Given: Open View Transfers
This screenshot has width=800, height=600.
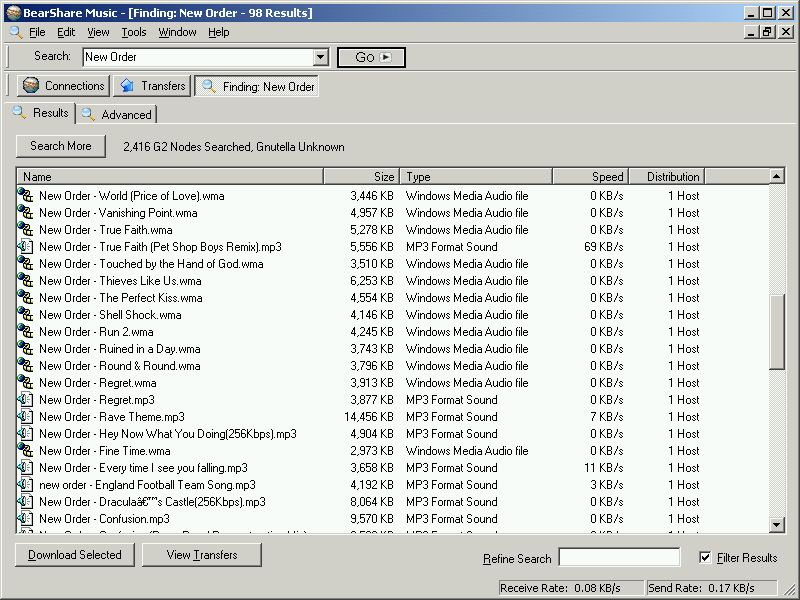Looking at the screenshot, I should 201,554.
